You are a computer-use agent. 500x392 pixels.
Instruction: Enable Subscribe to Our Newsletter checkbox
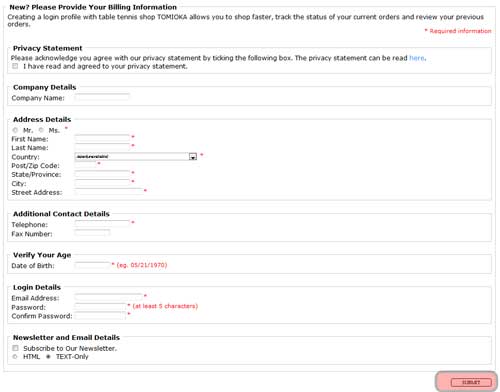(x=15, y=348)
